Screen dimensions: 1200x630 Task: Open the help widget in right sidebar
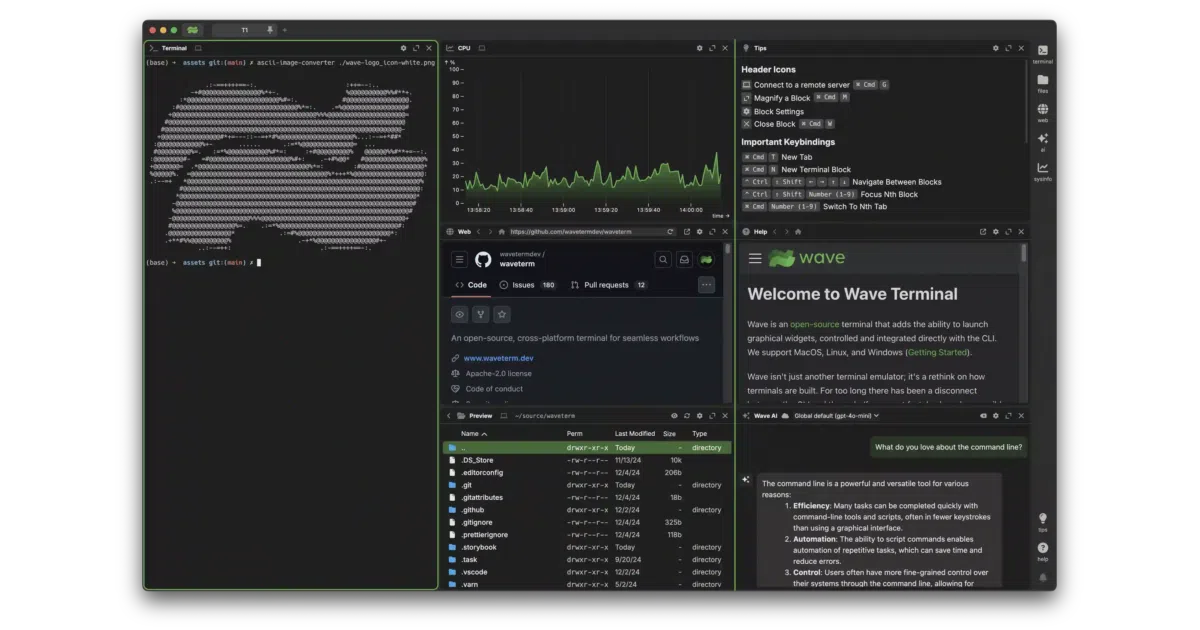point(1042,550)
